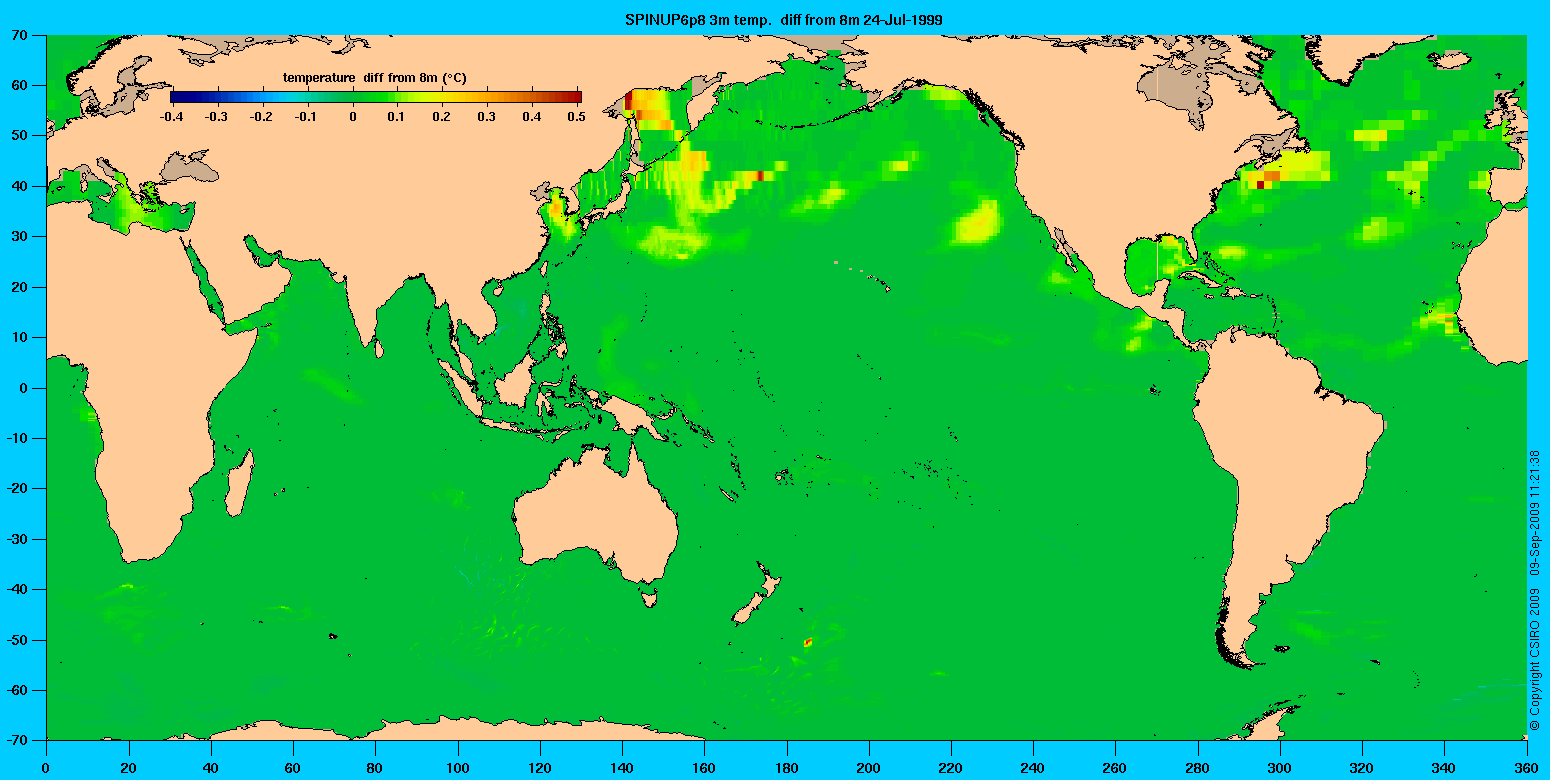
Task: Click the longitude axis label '240'
Action: [x=1033, y=770]
